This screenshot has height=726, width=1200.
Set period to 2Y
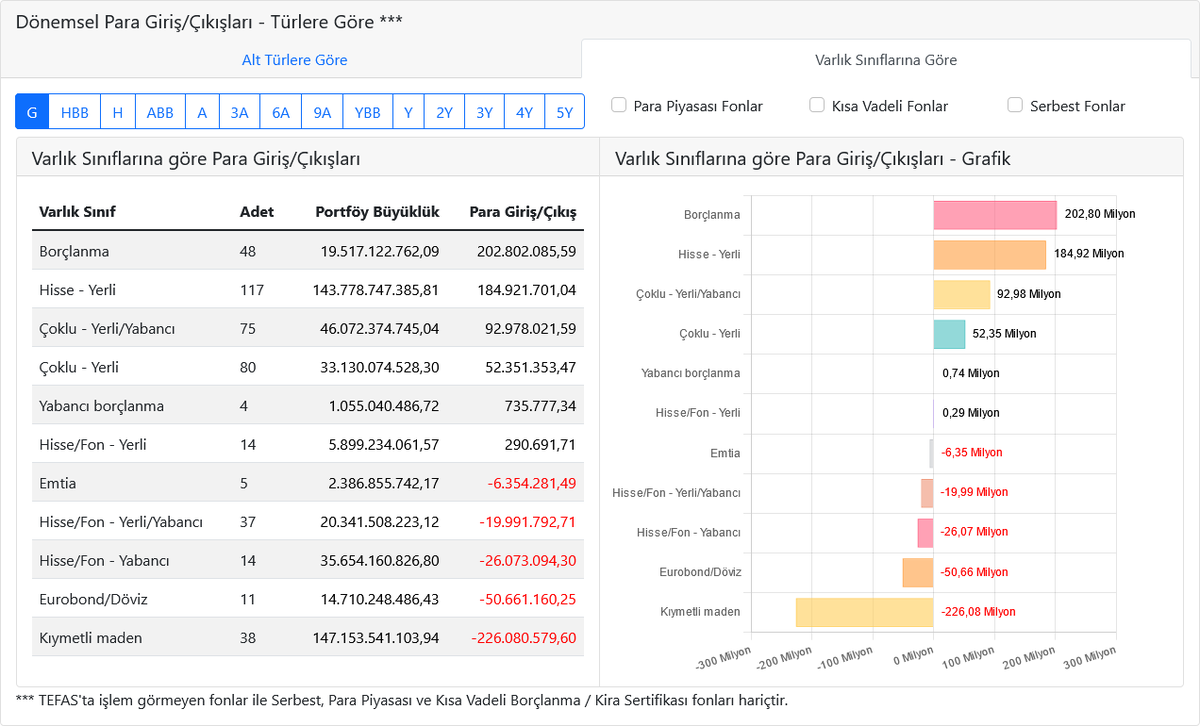pos(444,112)
